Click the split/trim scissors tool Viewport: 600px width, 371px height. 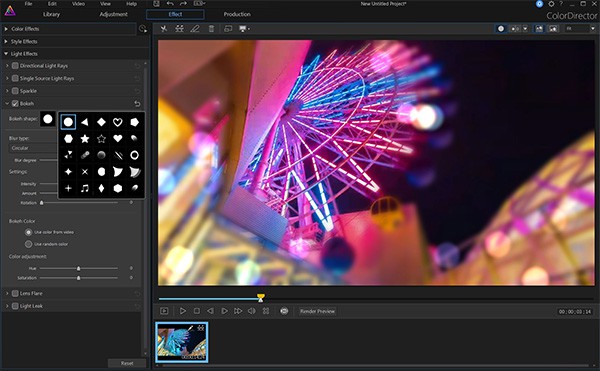(163, 29)
